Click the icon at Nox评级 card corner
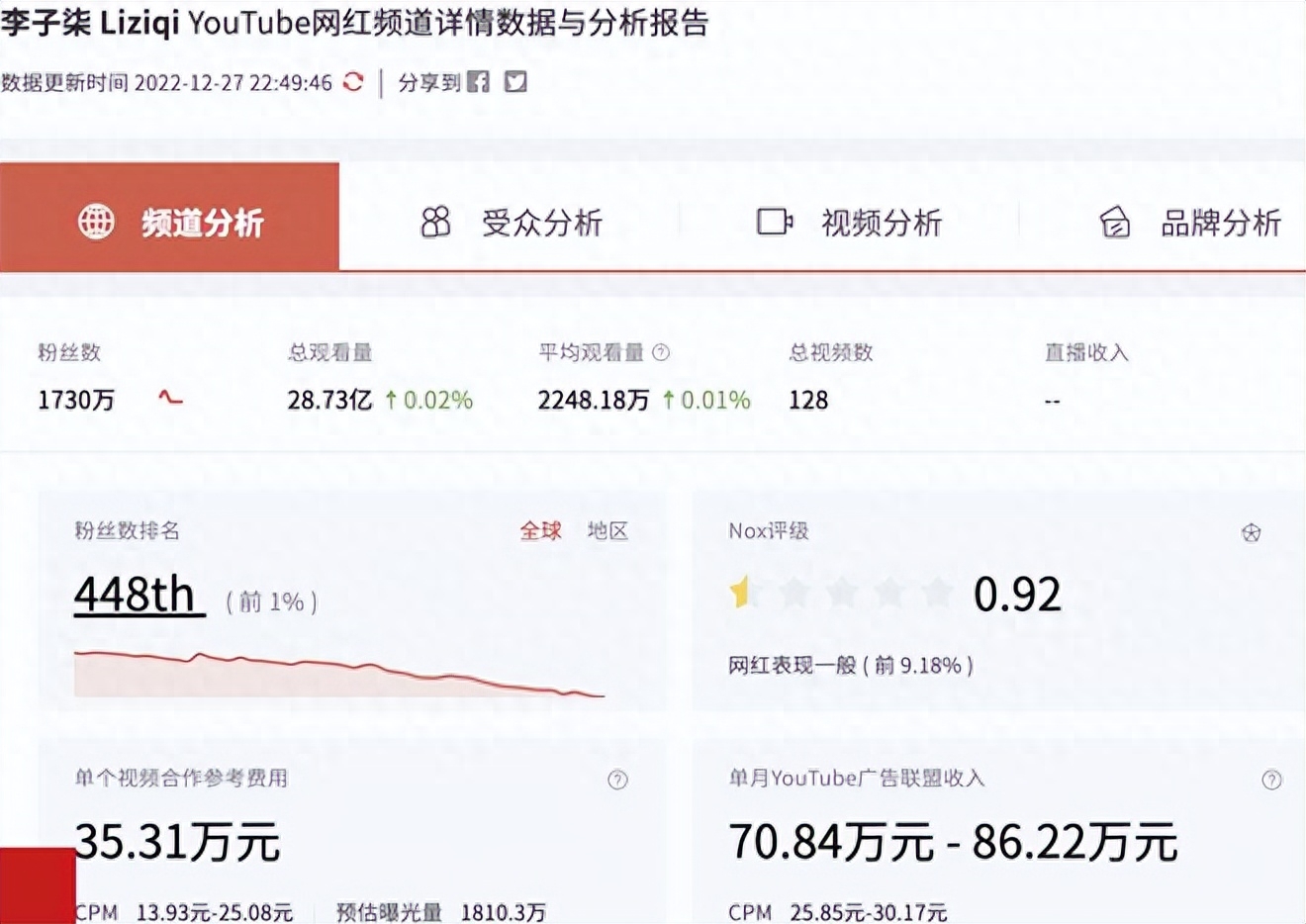This screenshot has height=924, width=1306. (x=1252, y=533)
